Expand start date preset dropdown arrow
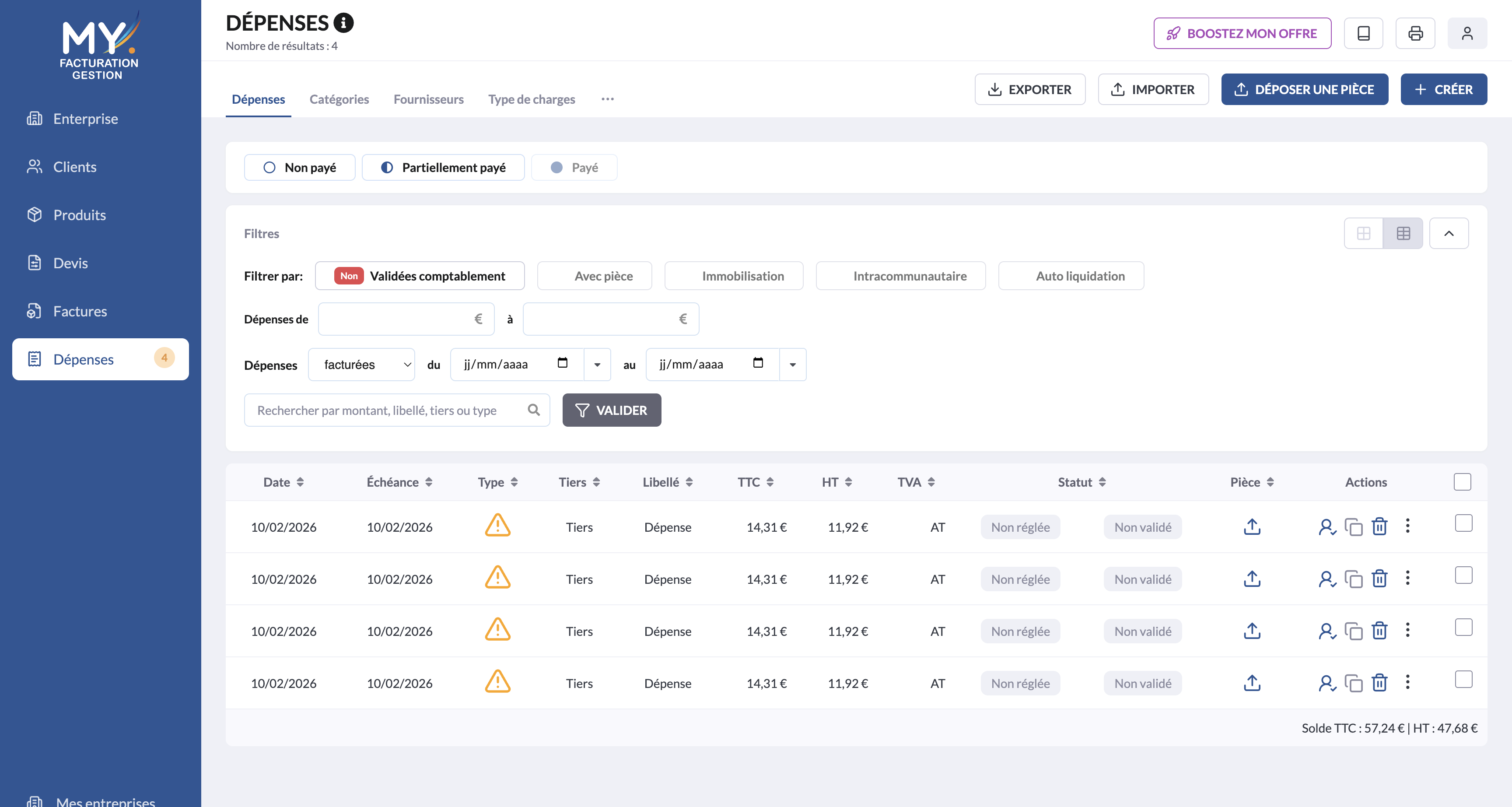The width and height of the screenshot is (1512, 807). 597,365
